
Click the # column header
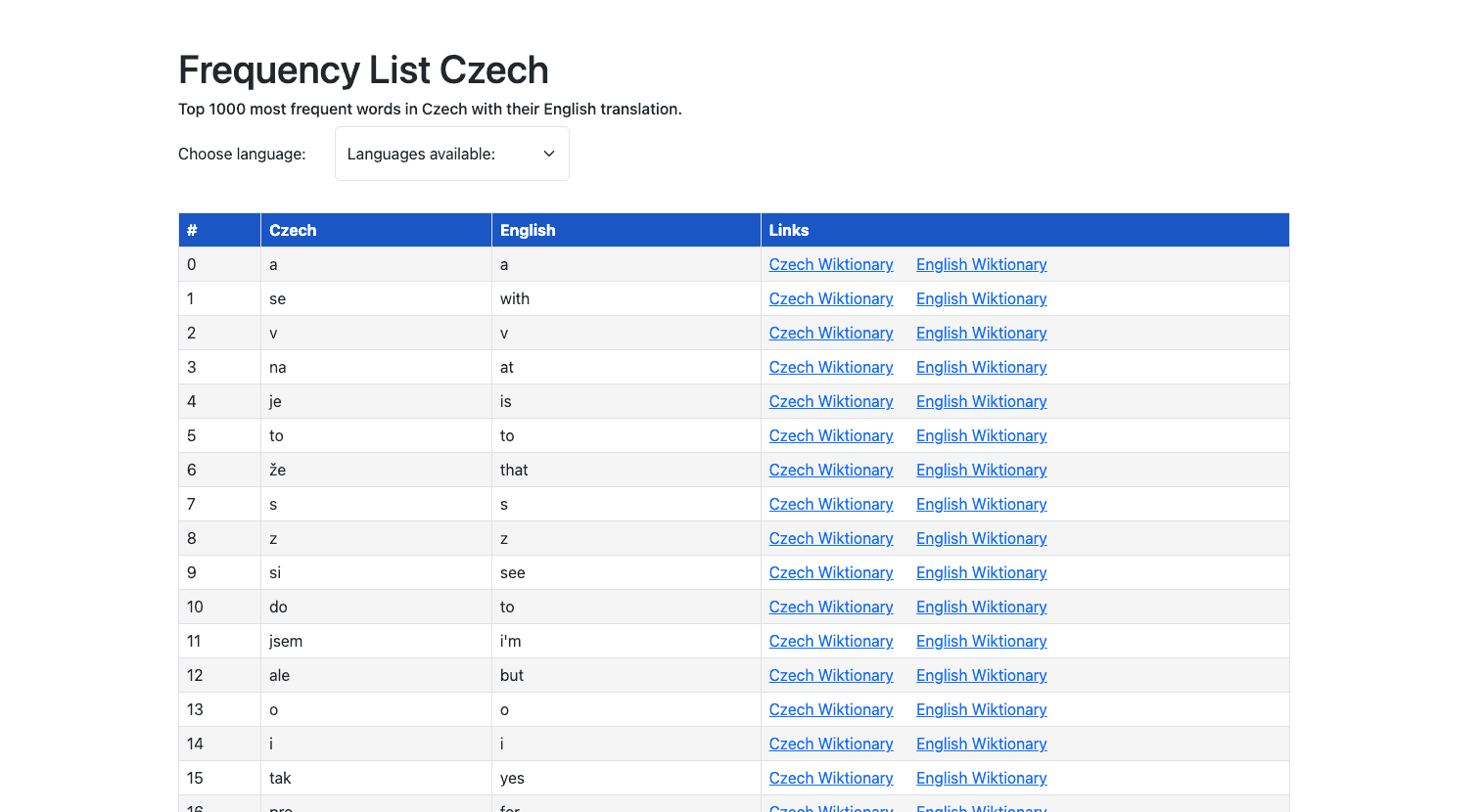coord(192,230)
